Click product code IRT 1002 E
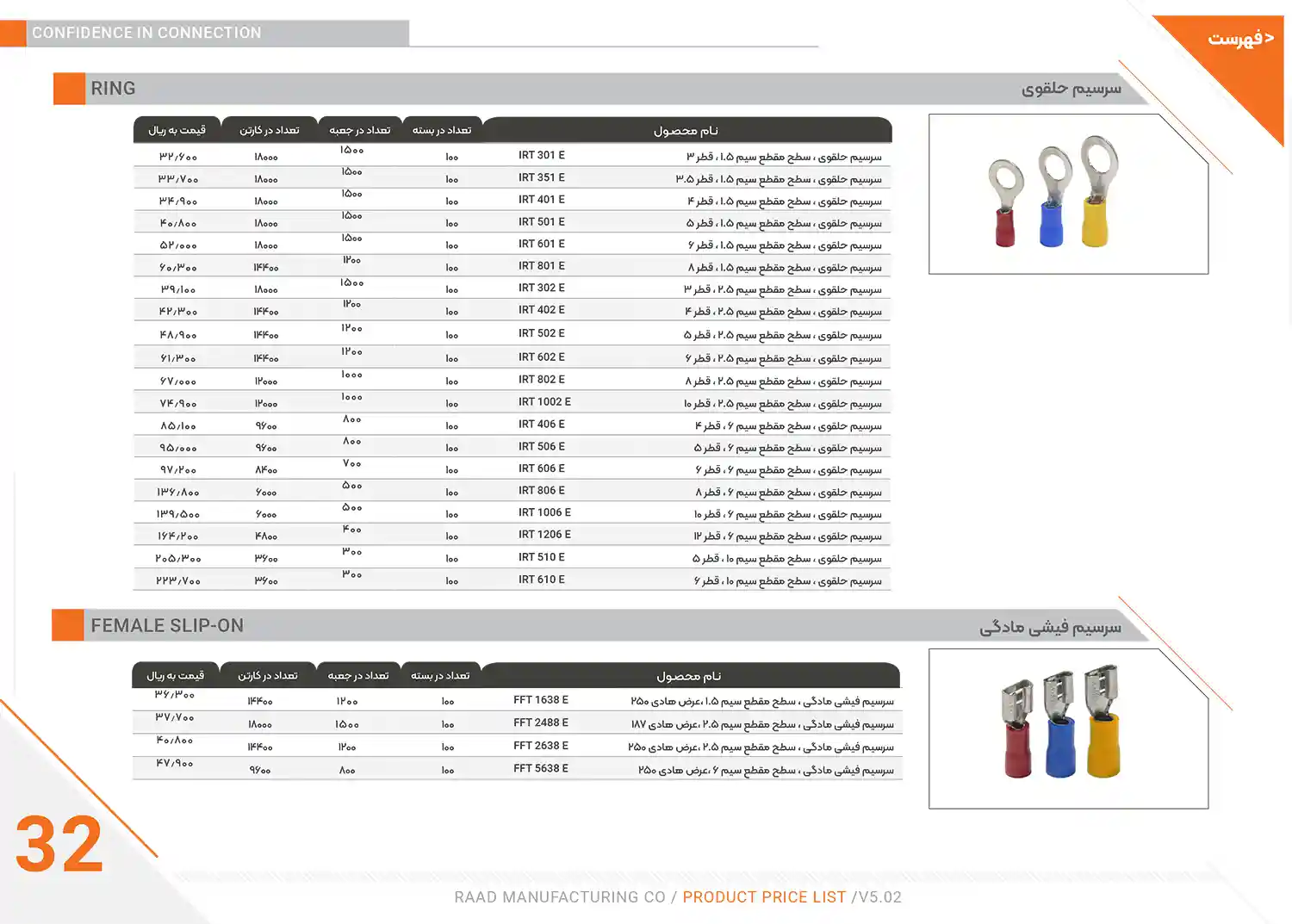This screenshot has width=1292, height=924. click(x=544, y=402)
